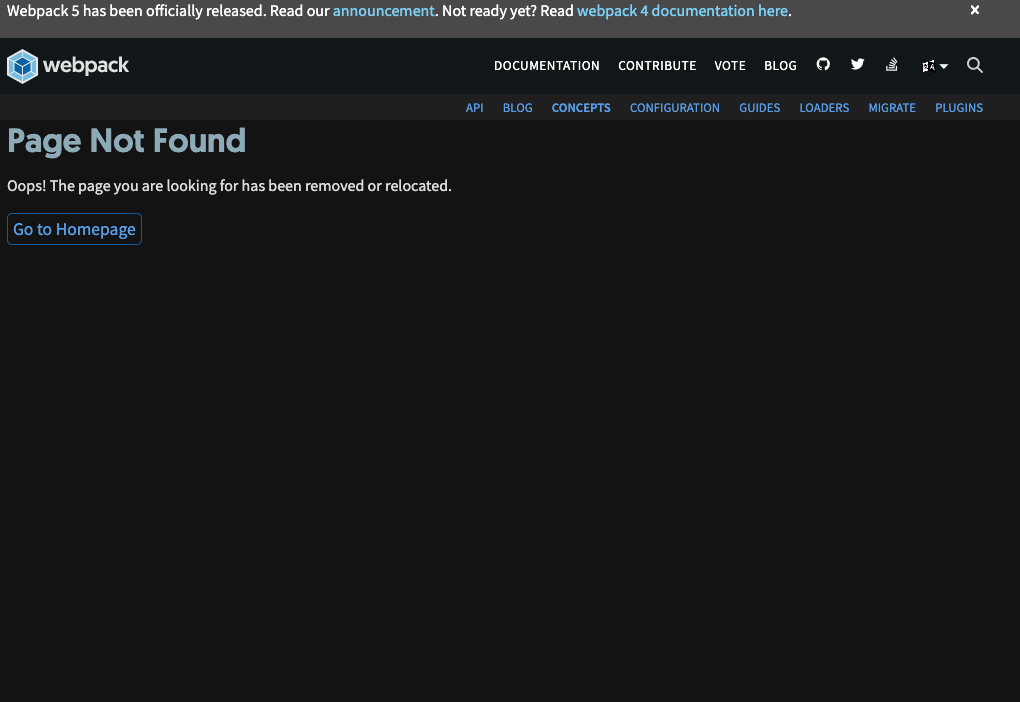Go to the Contribute page

click(657, 66)
